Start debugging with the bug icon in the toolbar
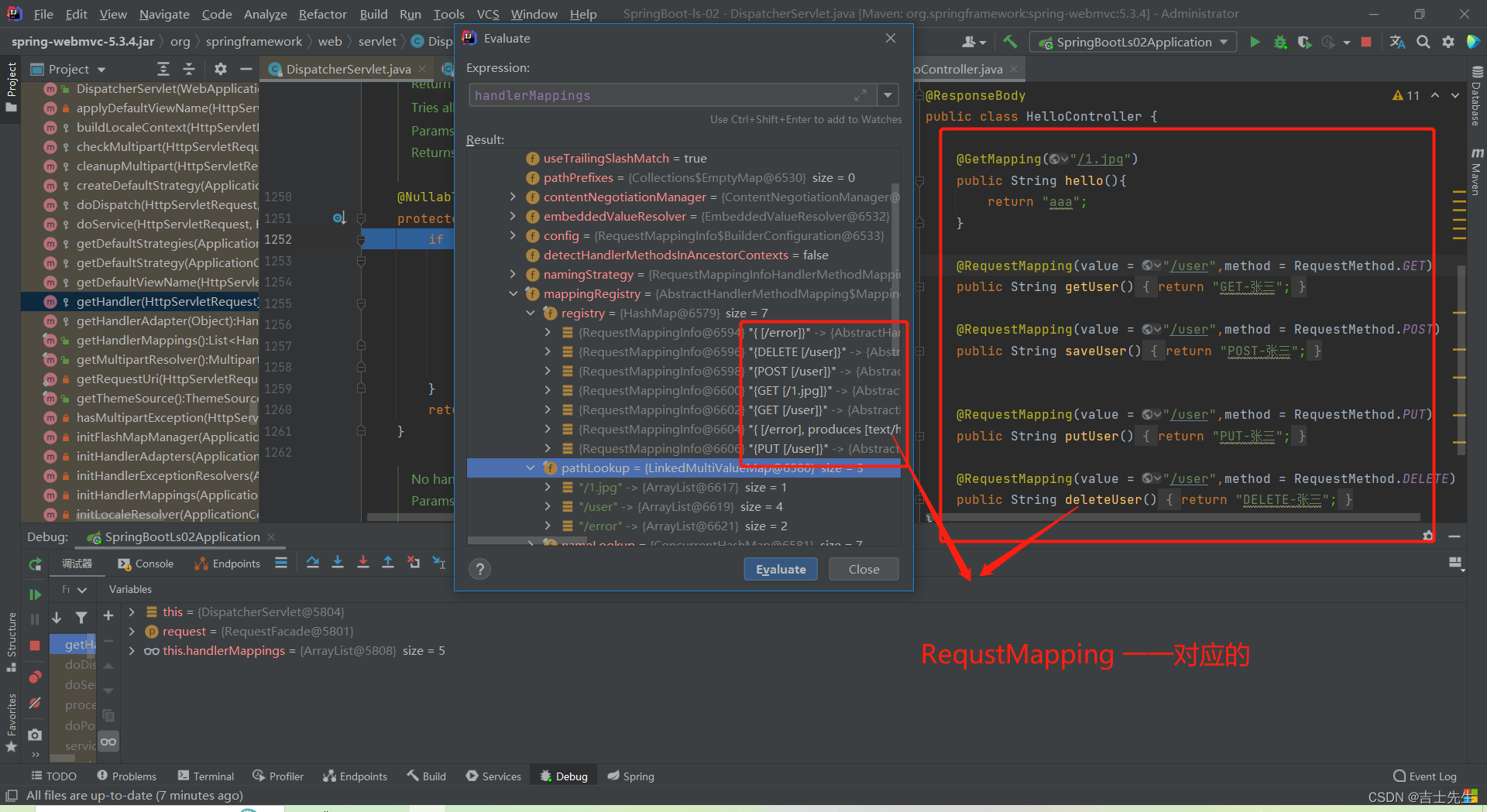This screenshot has height=812, width=1487. pyautogui.click(x=1280, y=42)
